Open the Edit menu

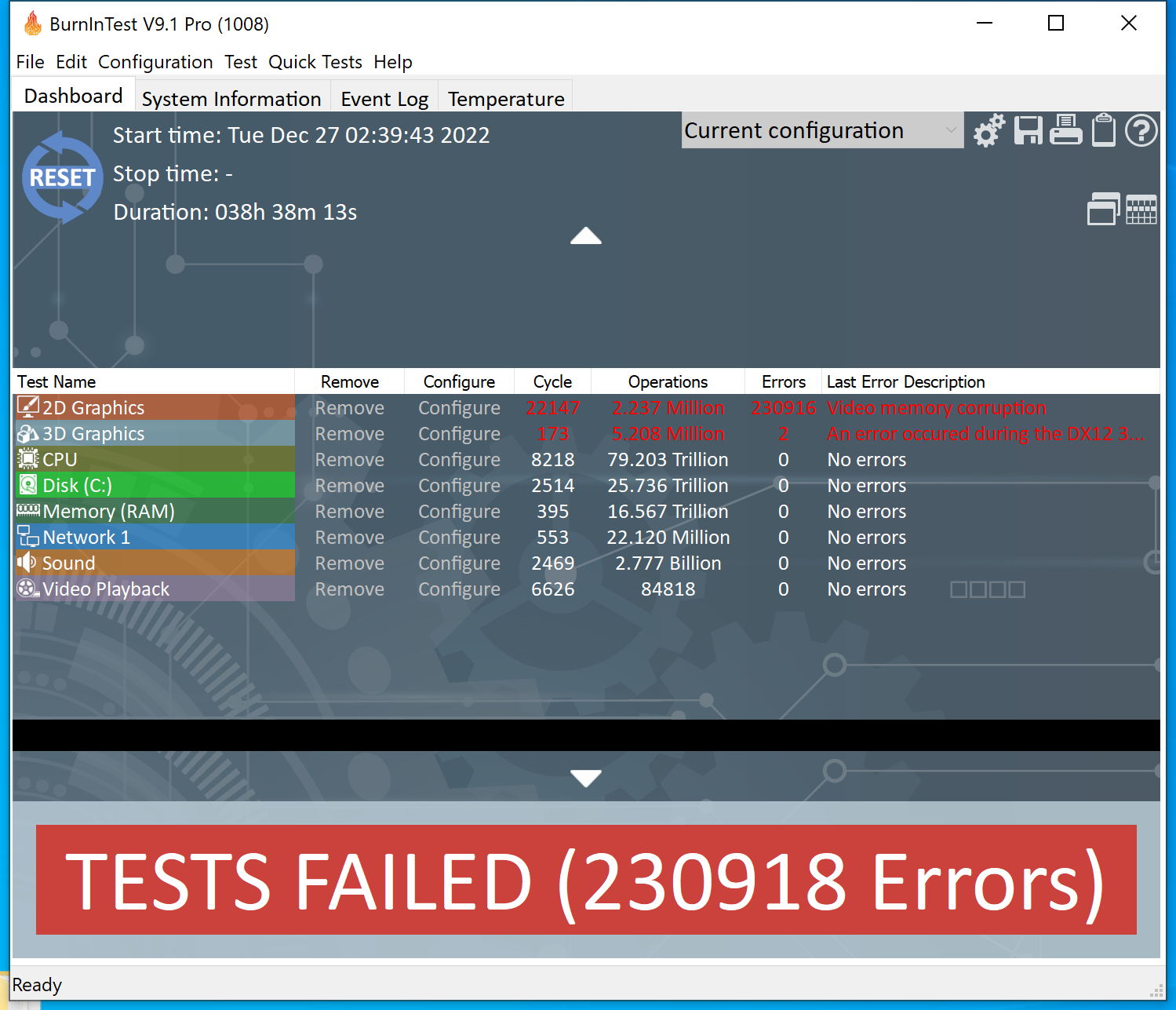click(x=71, y=62)
